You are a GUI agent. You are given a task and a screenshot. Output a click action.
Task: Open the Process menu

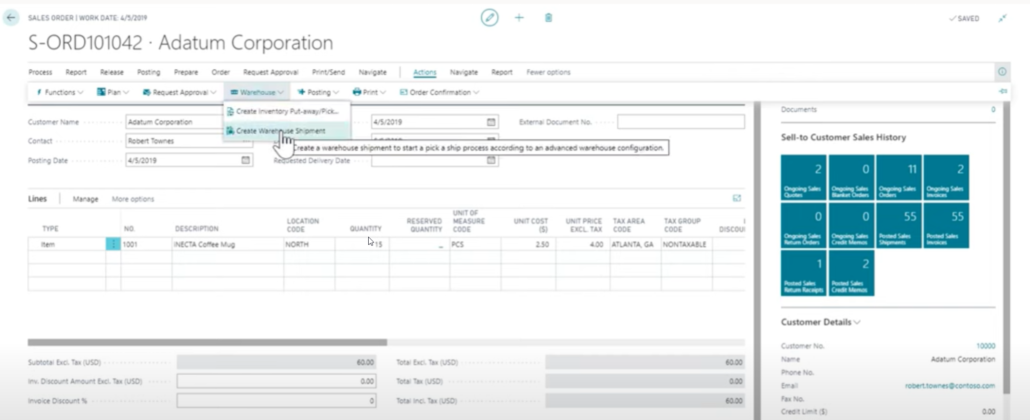[x=40, y=72]
